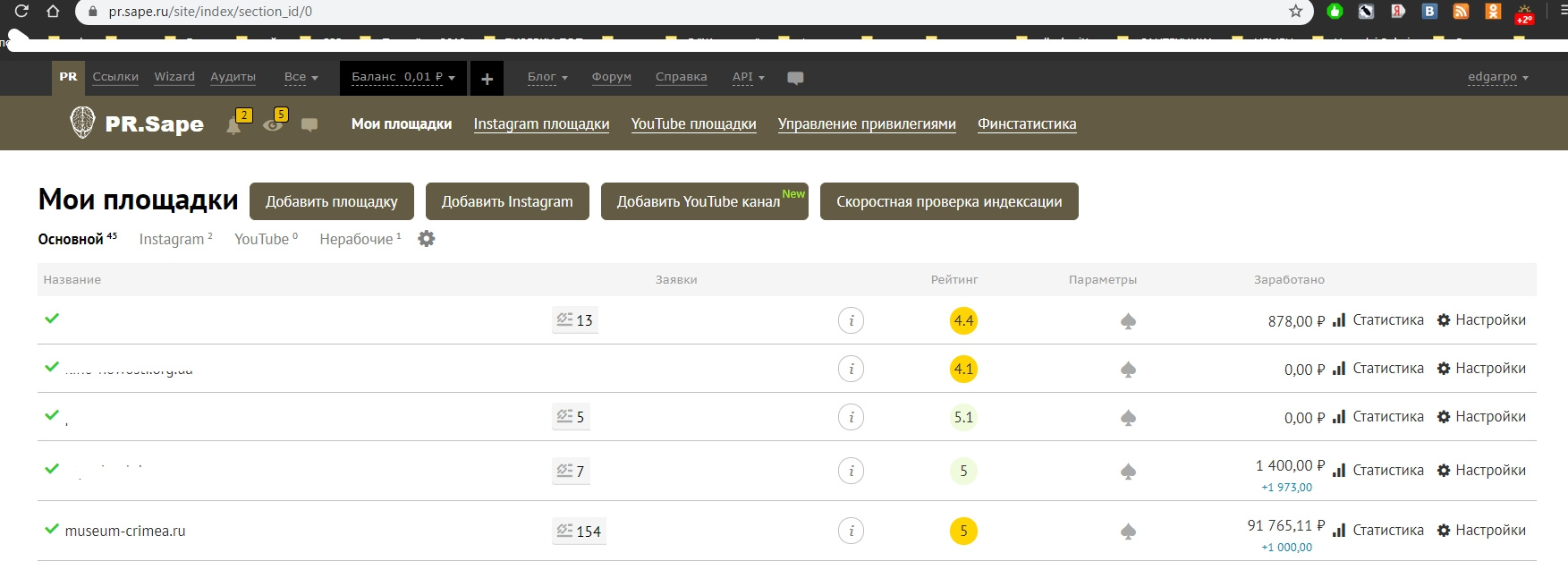Show info for the site rated 5.1

tap(852, 417)
